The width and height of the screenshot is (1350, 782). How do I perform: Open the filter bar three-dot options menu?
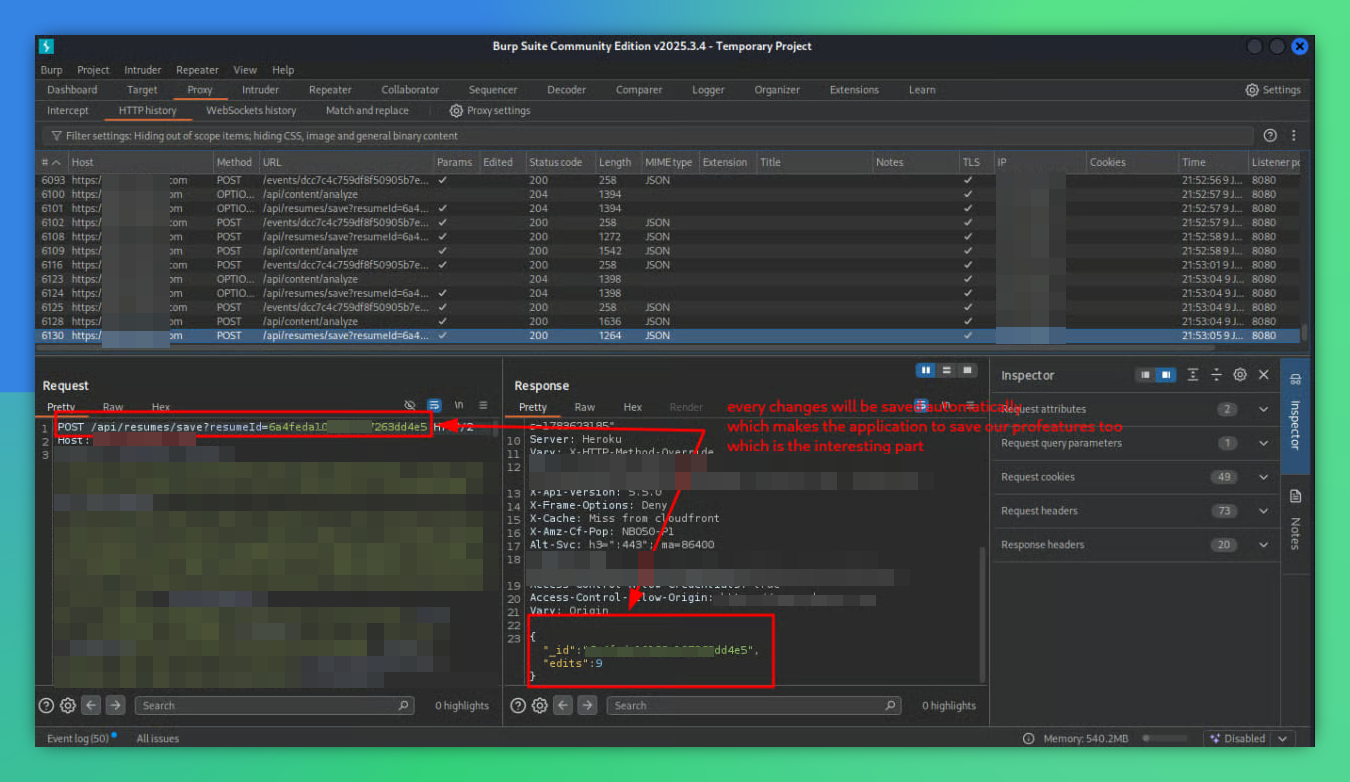click(x=1294, y=135)
